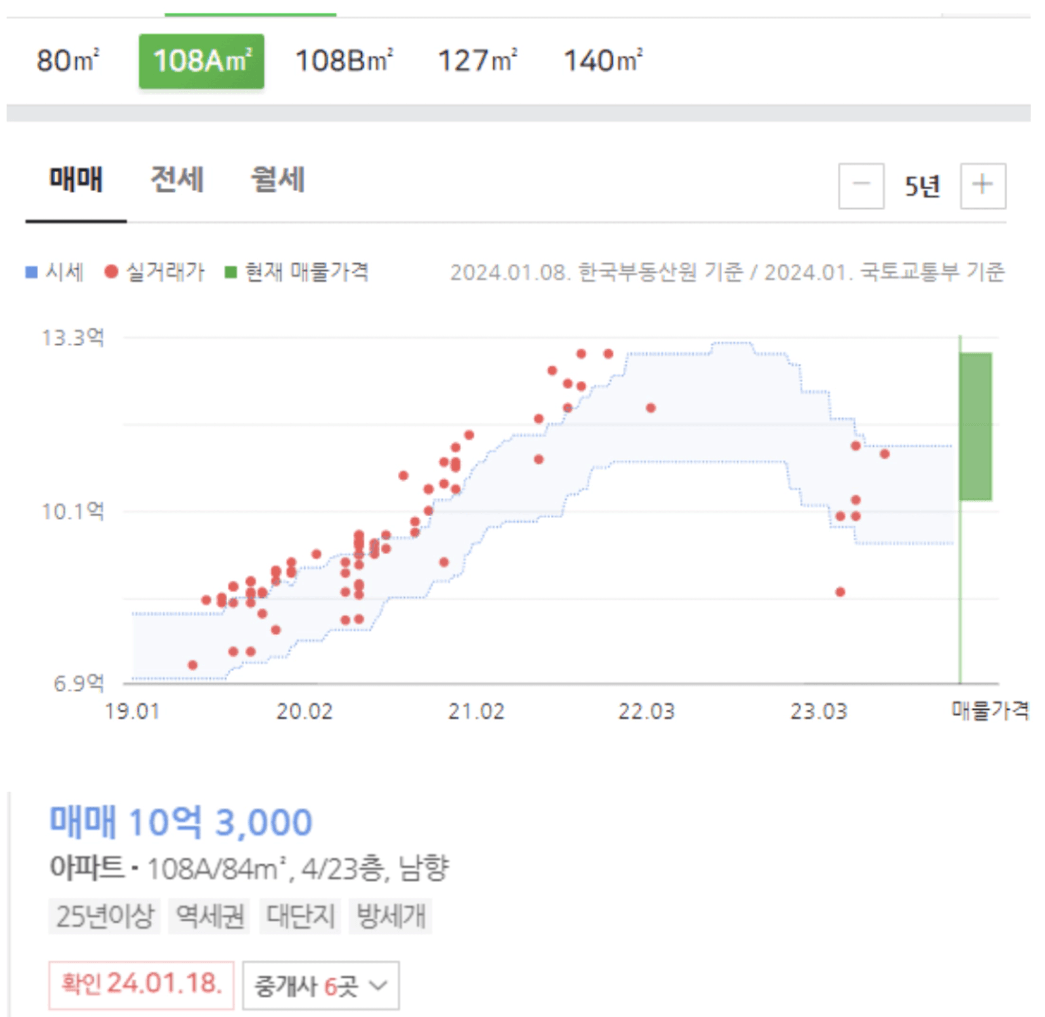This screenshot has width=1045, height=1017.
Task: Click the 대단지 tag
Action: pyautogui.click(x=301, y=916)
